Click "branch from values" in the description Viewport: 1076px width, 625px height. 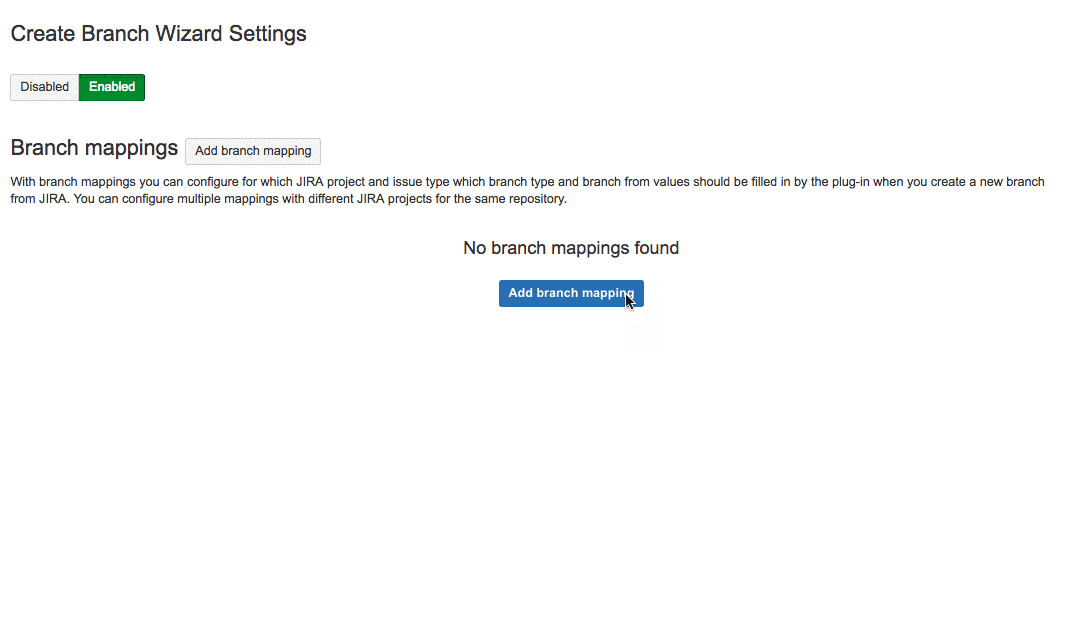(x=582, y=182)
